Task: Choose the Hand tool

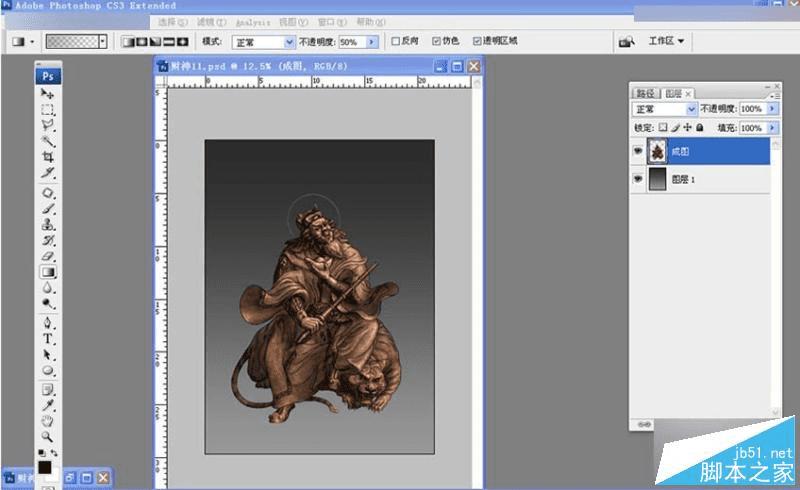Action: pos(48,421)
